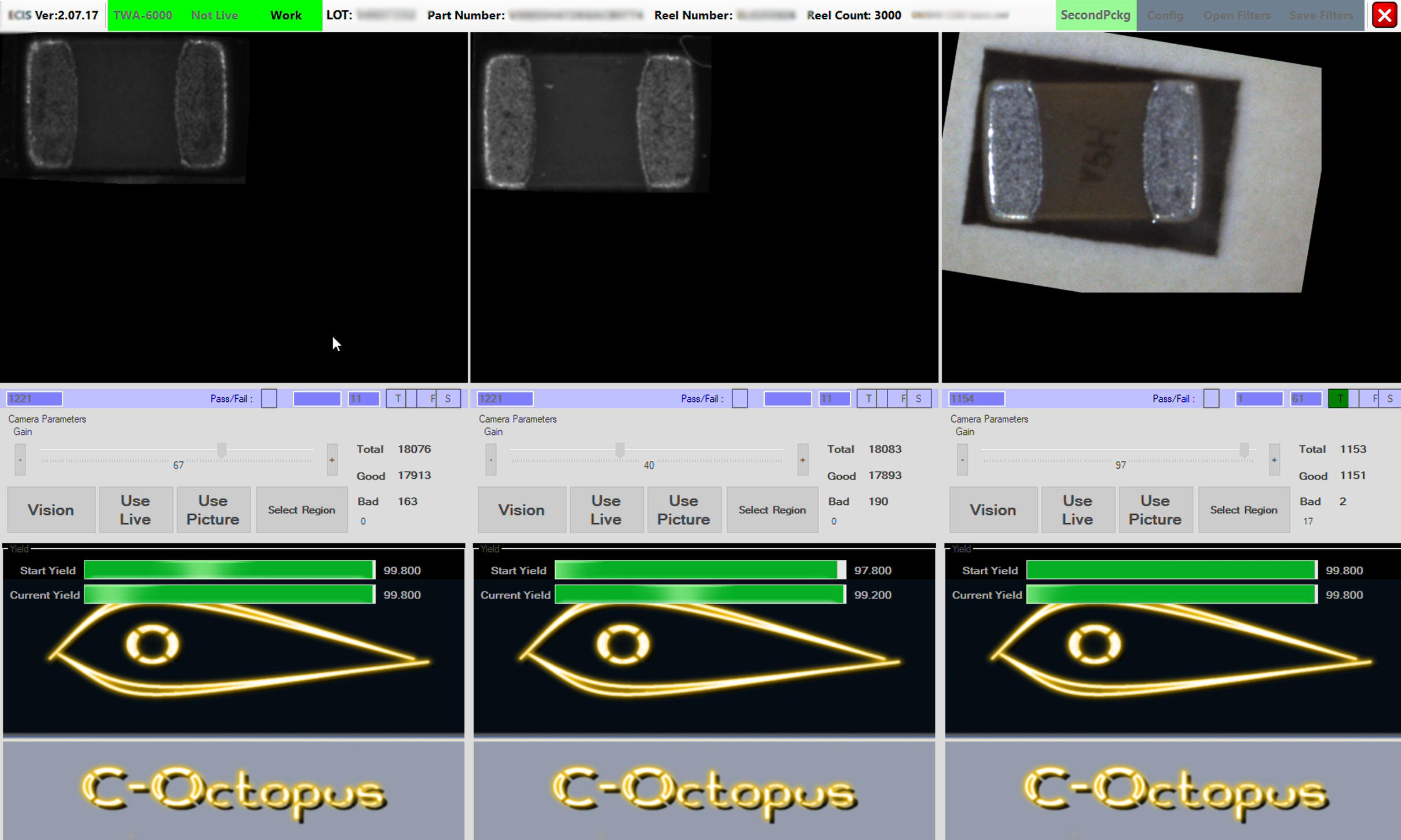Viewport: 1401px width, 840px height.
Task: Open Select Region on the third camera
Action: [1243, 509]
